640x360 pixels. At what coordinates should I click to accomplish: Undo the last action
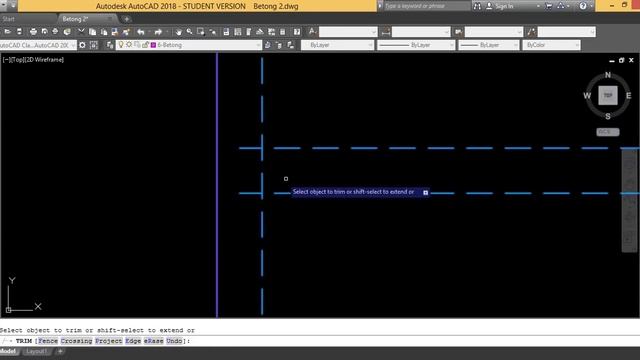(141, 32)
